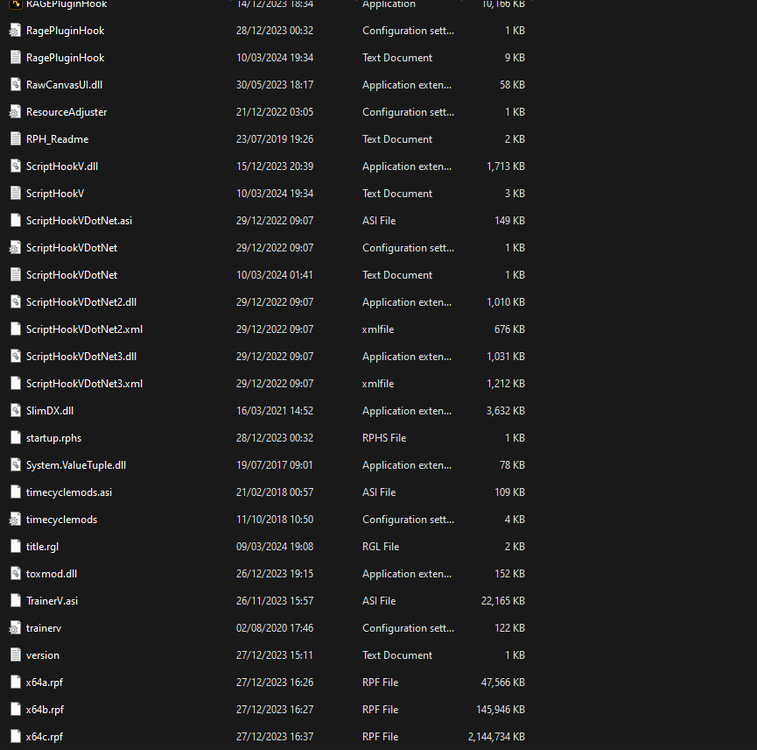Select the RGL File type label
Viewport: 757px width, 750px height.
tap(381, 547)
